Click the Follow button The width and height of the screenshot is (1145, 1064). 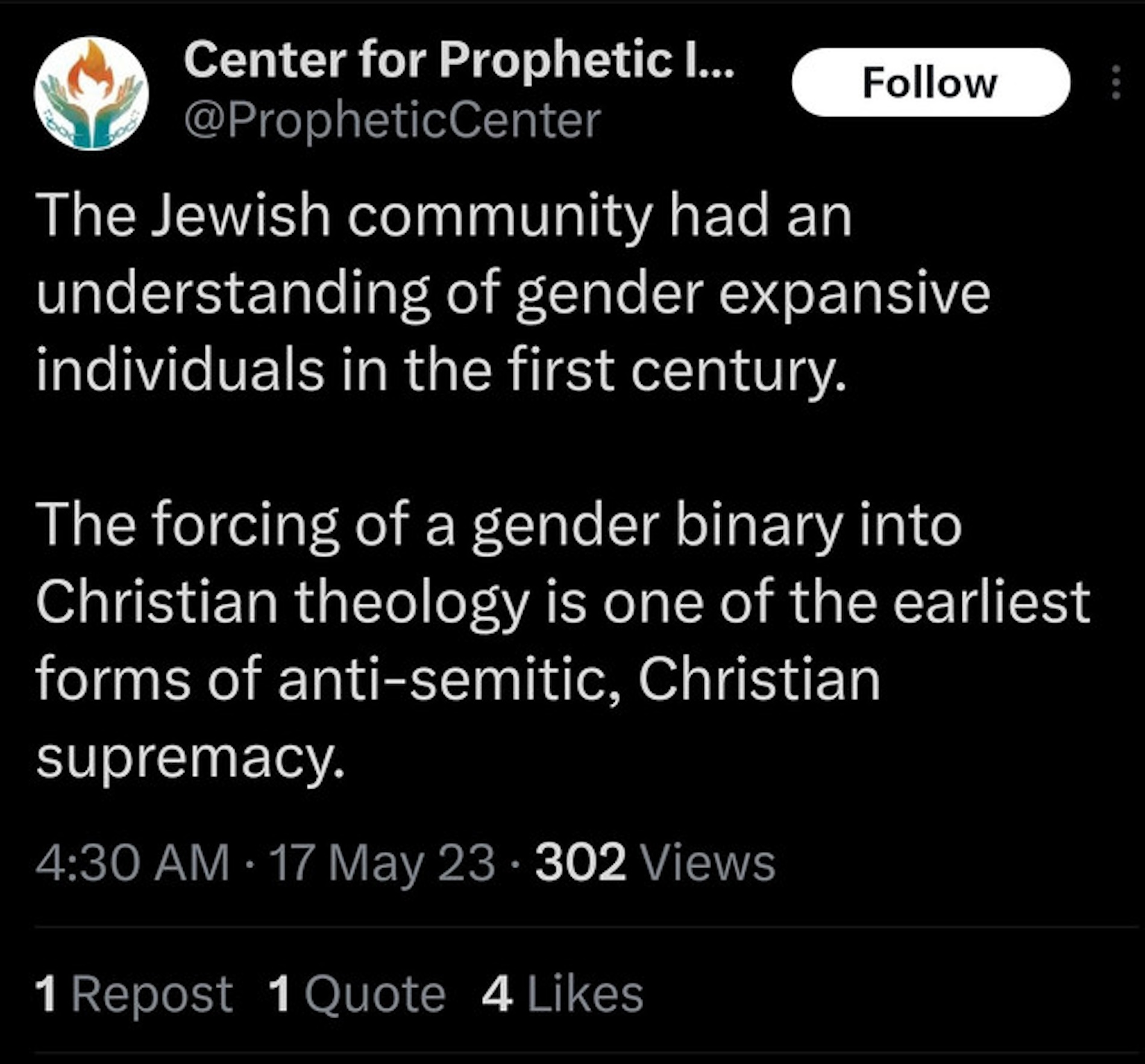pos(930,83)
